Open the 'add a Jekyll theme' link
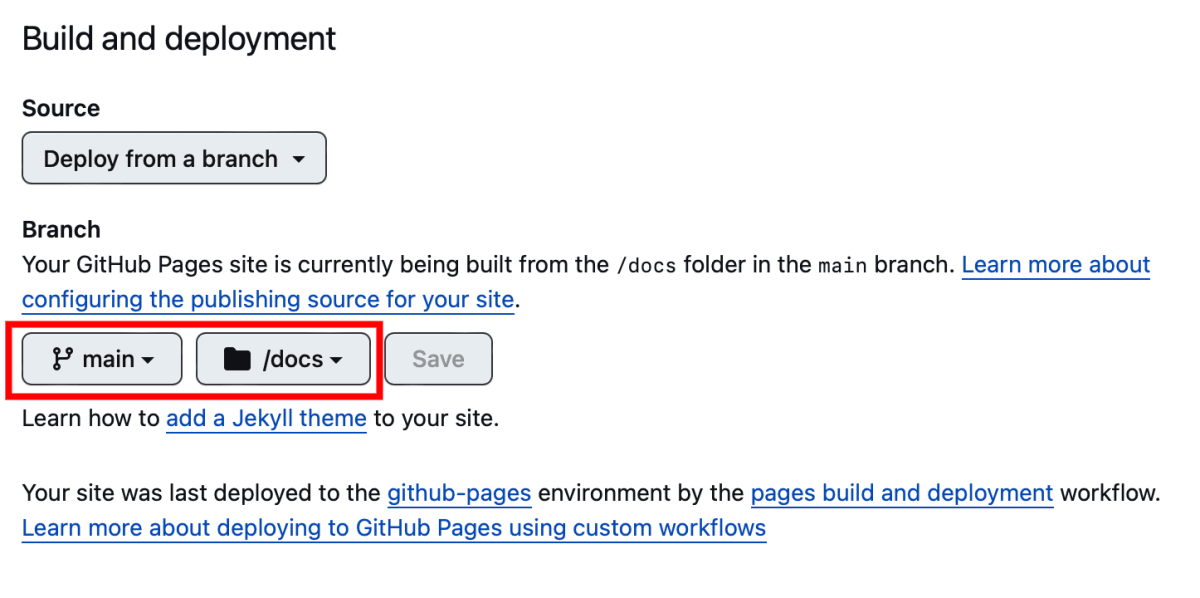Screen dimensions: 1200x598 266,418
